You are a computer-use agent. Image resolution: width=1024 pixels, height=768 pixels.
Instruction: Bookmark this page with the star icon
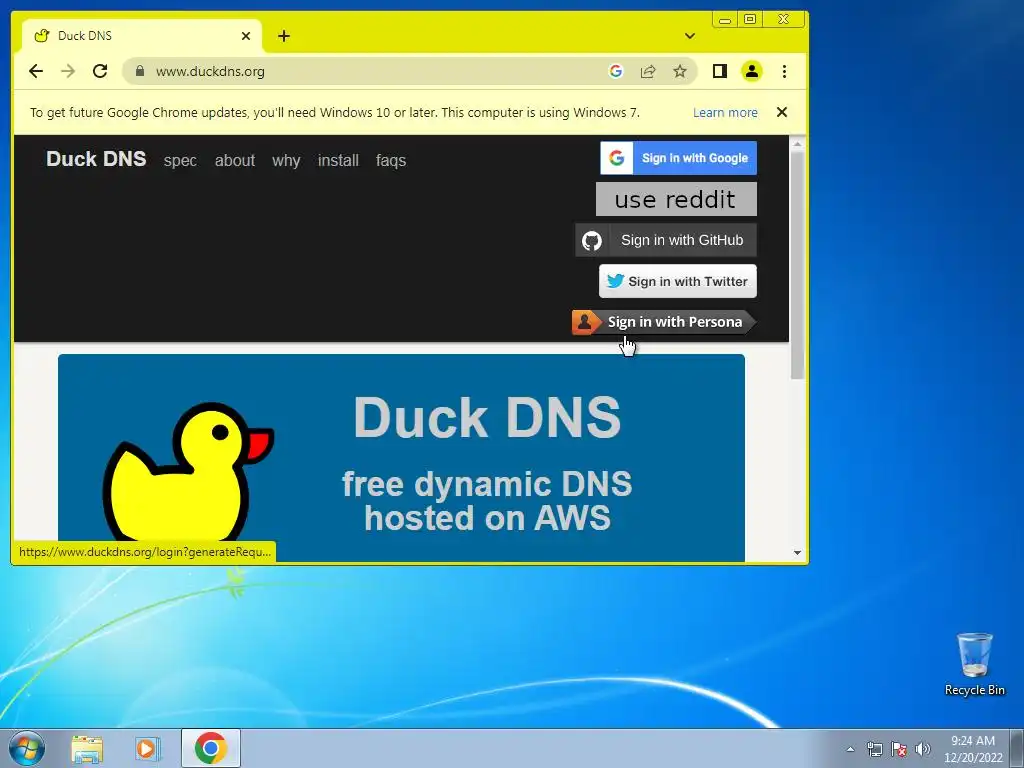pos(680,71)
